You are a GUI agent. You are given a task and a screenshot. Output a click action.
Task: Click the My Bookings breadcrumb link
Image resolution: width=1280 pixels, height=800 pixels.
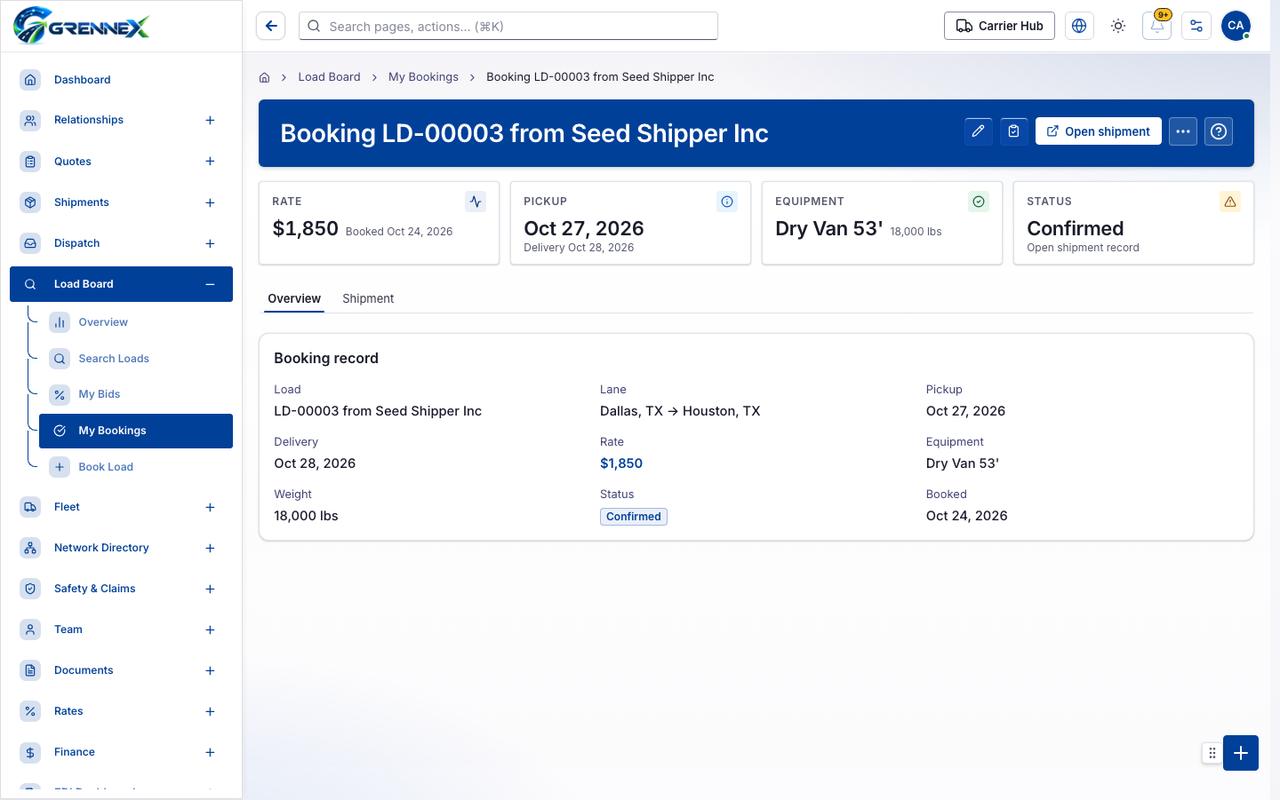click(x=423, y=77)
